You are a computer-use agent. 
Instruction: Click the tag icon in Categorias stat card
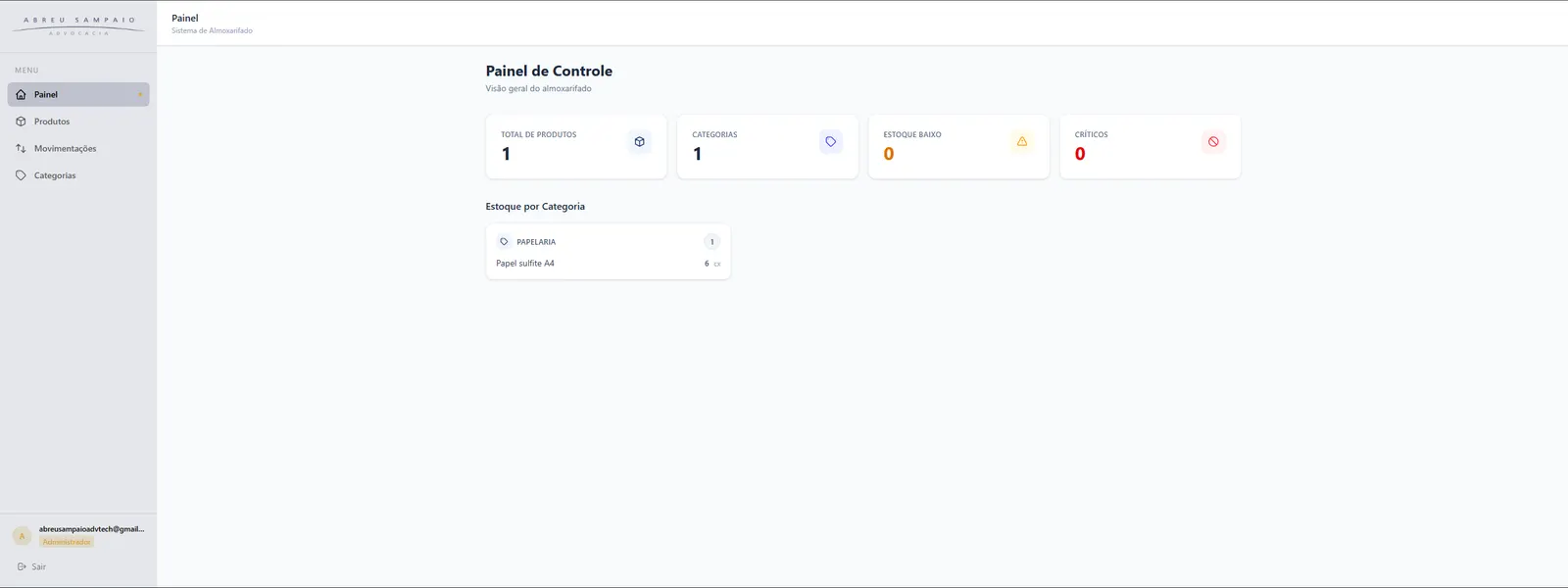click(831, 142)
